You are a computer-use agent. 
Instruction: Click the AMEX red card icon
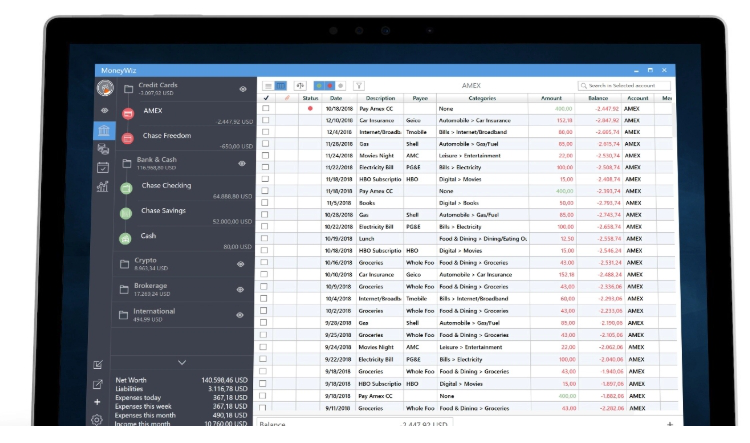128,113
